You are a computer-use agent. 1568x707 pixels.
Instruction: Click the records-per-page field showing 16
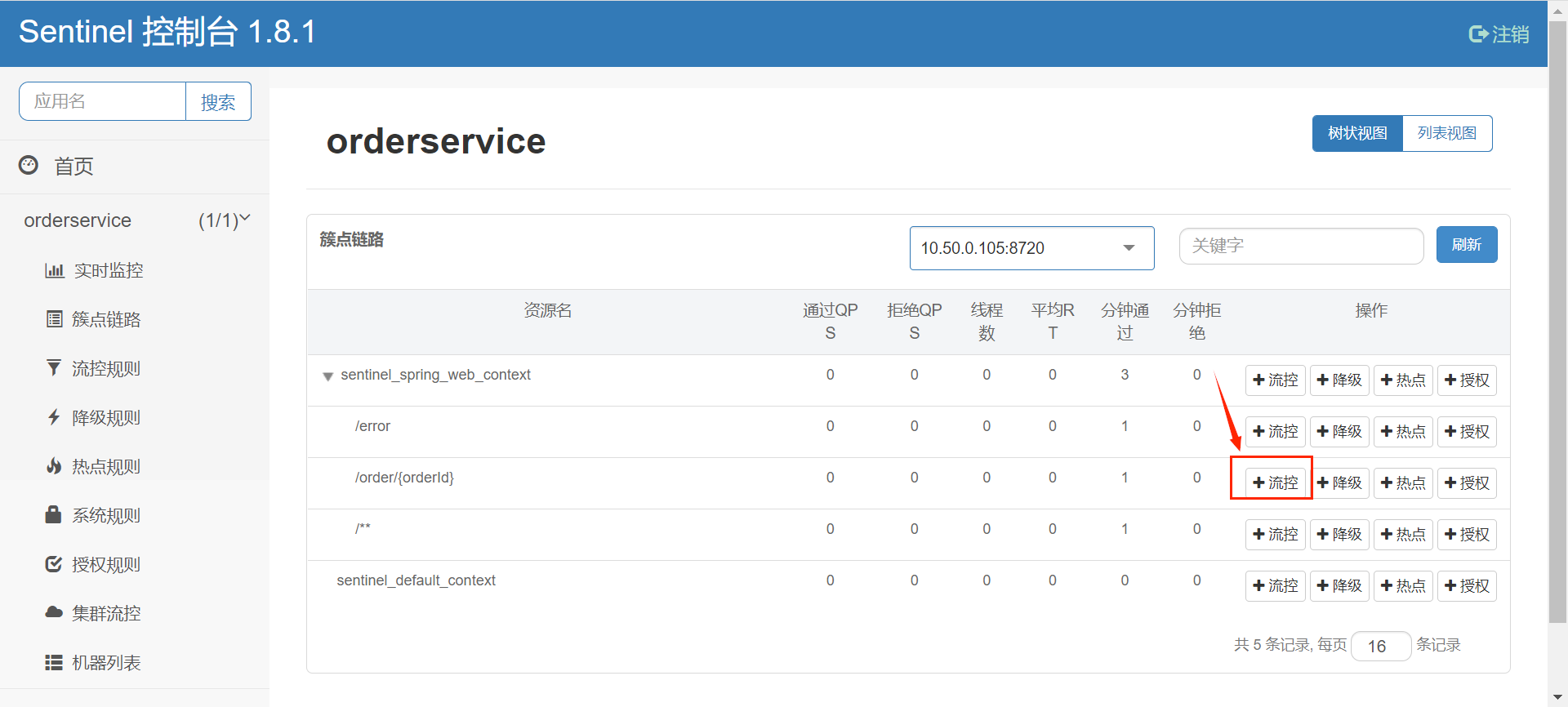click(x=1381, y=646)
